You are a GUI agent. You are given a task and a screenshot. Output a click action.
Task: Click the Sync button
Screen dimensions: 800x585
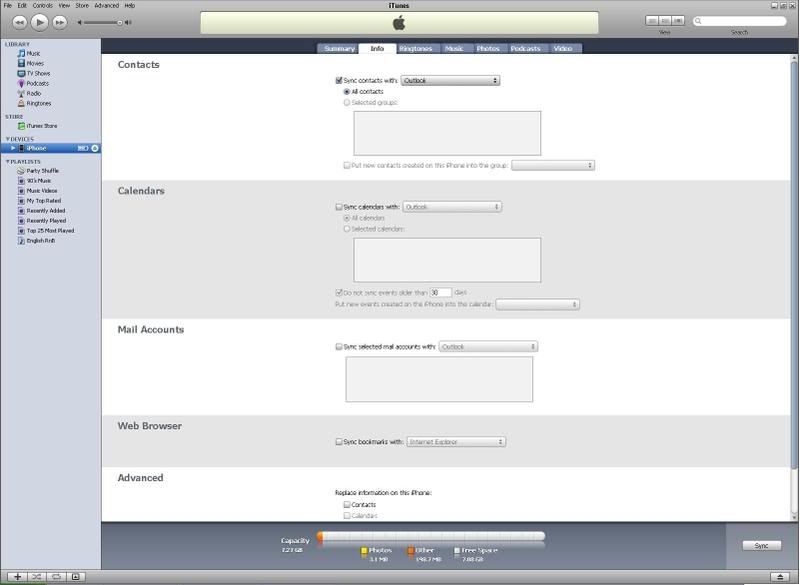[x=762, y=545]
